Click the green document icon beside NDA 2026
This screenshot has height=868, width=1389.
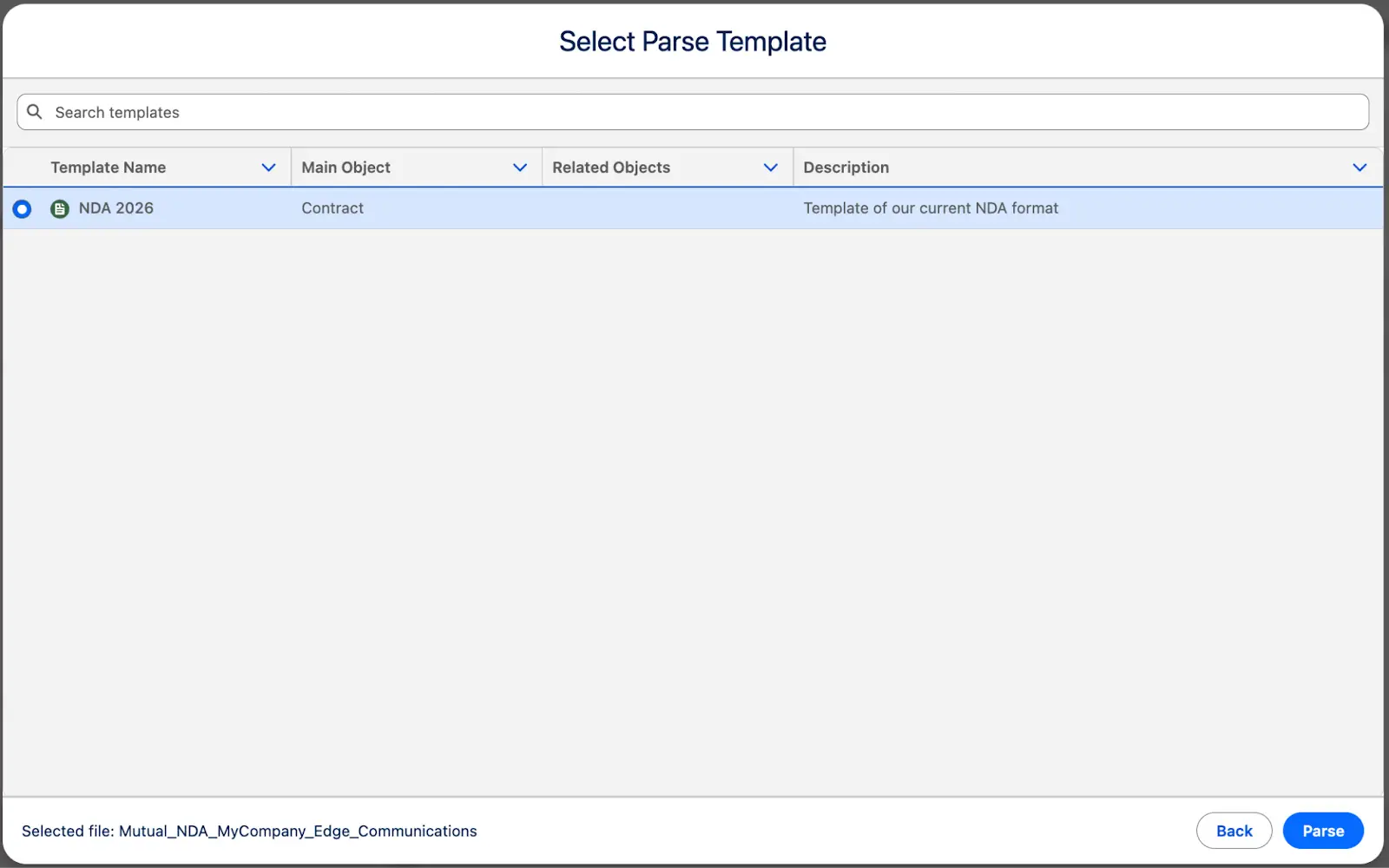(x=60, y=208)
